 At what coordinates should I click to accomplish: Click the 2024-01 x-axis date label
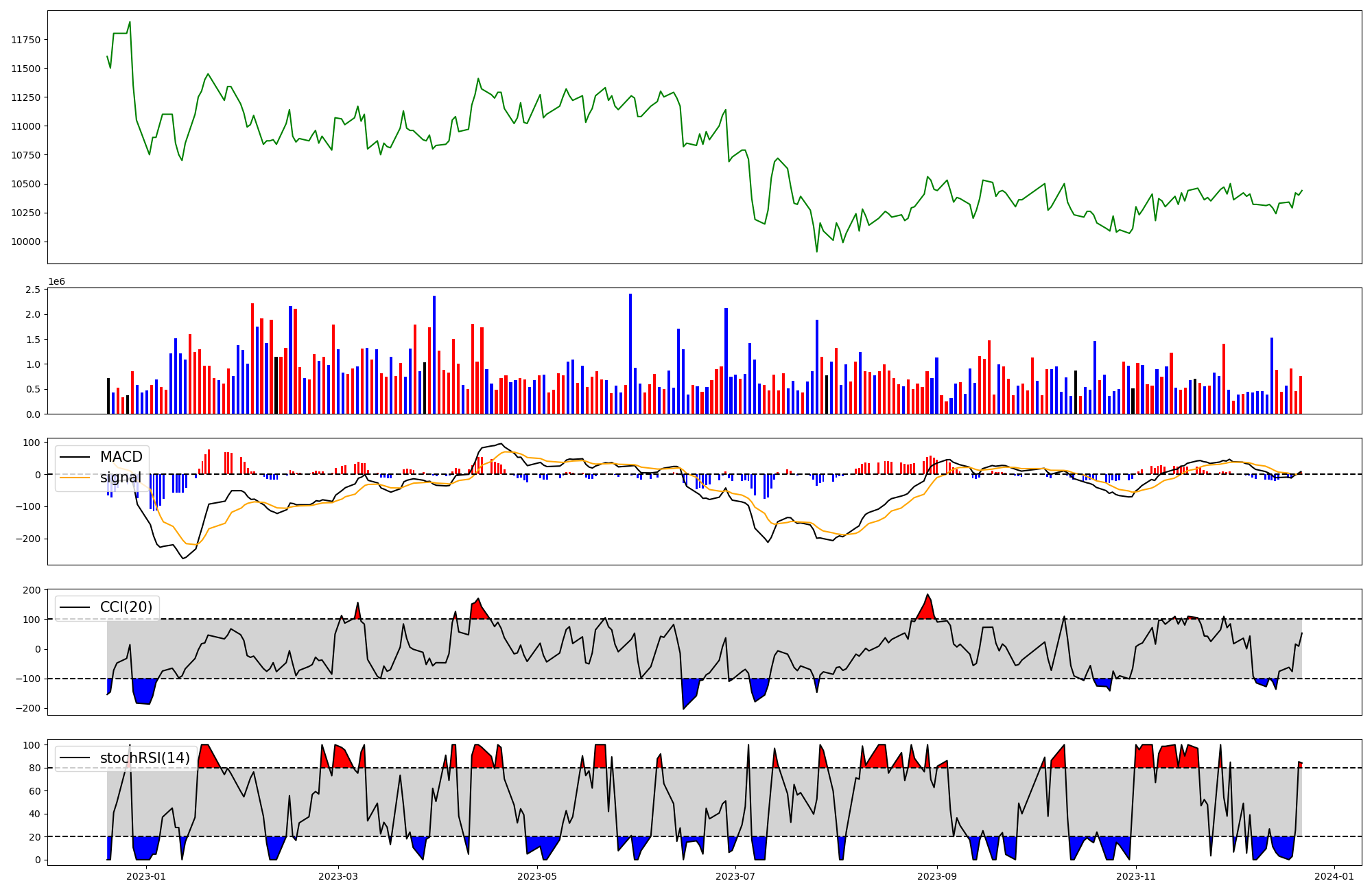coord(1334,876)
